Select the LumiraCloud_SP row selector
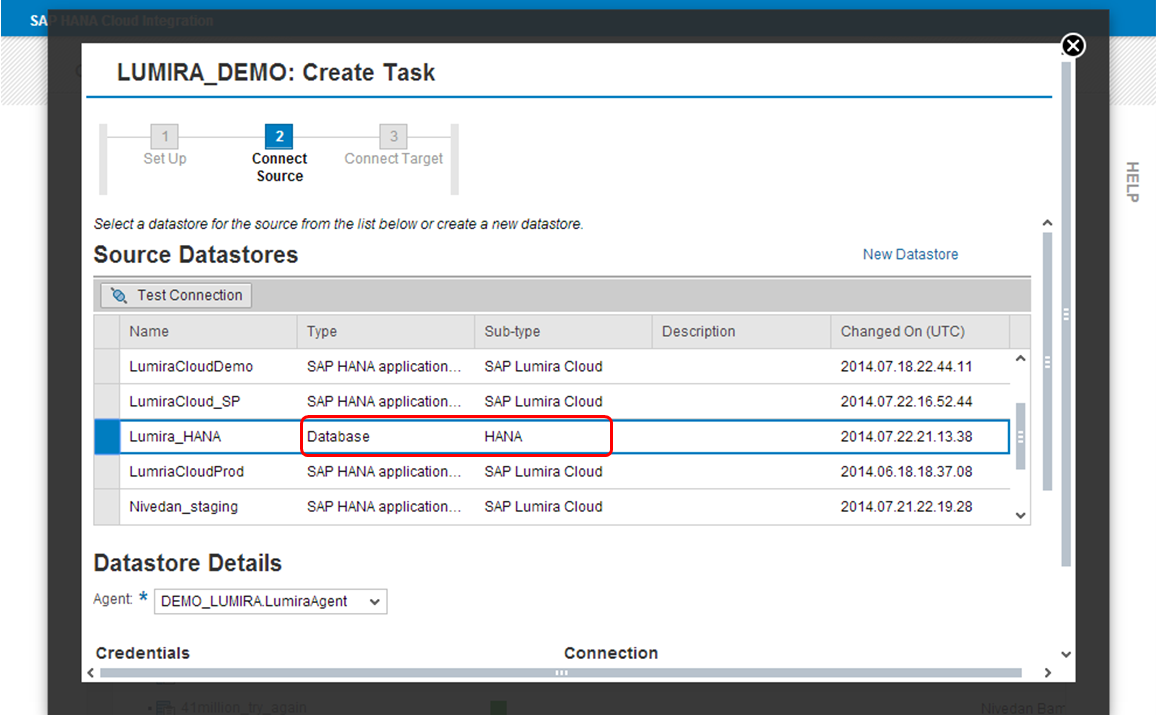 click(x=106, y=401)
